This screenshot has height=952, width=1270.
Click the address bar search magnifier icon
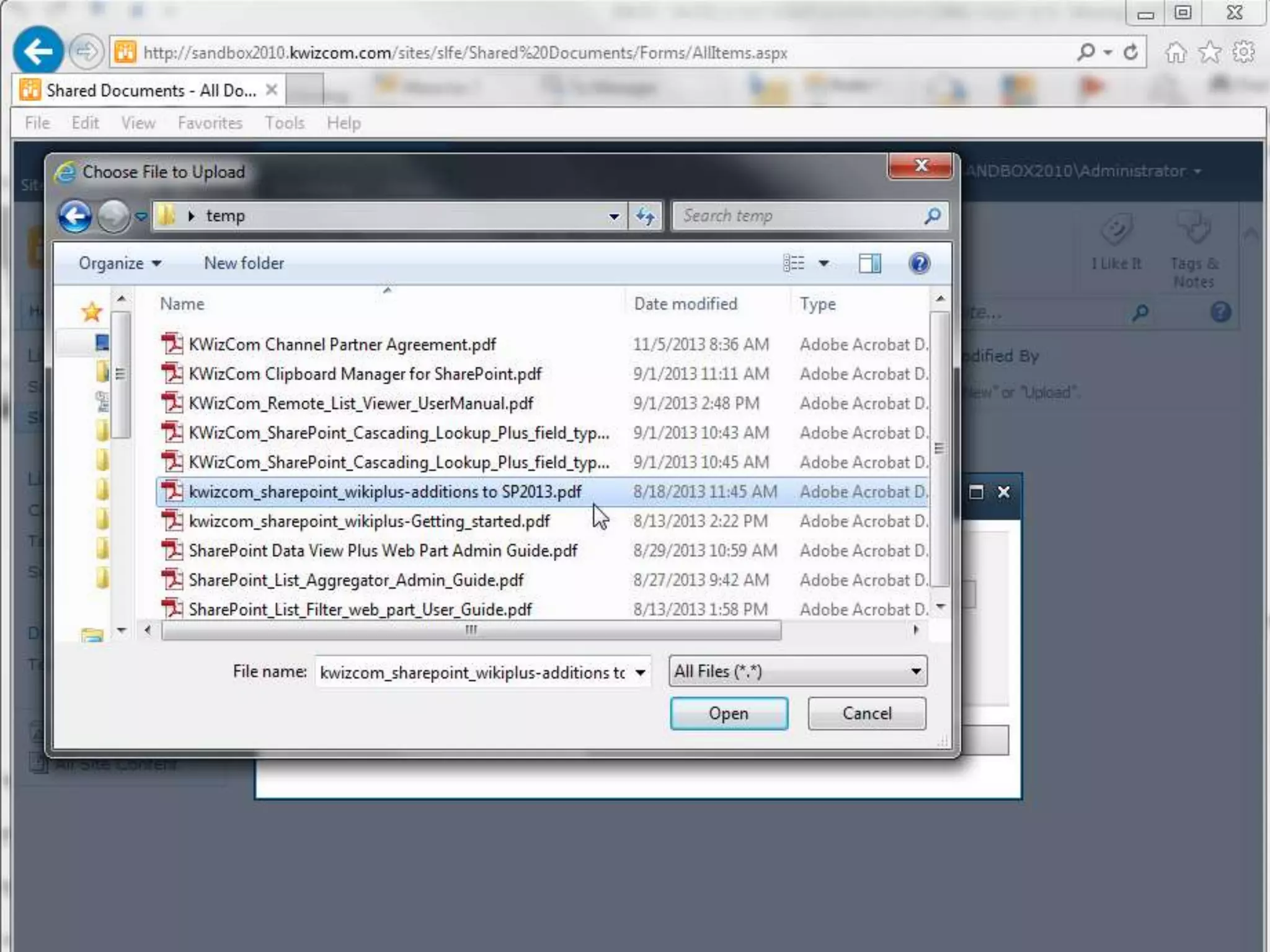coord(1086,52)
